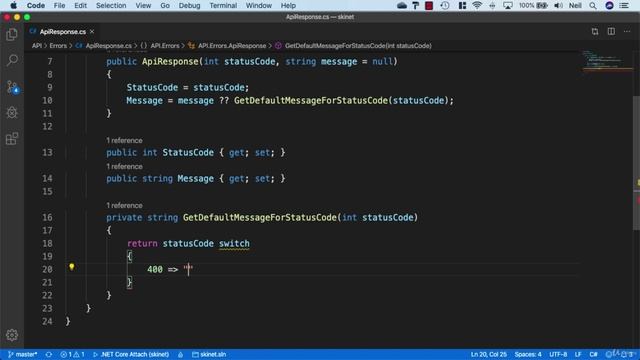The width and height of the screenshot is (640, 360).
Task: Click Ln 20, Col 25 cursor position
Action: tap(489, 354)
